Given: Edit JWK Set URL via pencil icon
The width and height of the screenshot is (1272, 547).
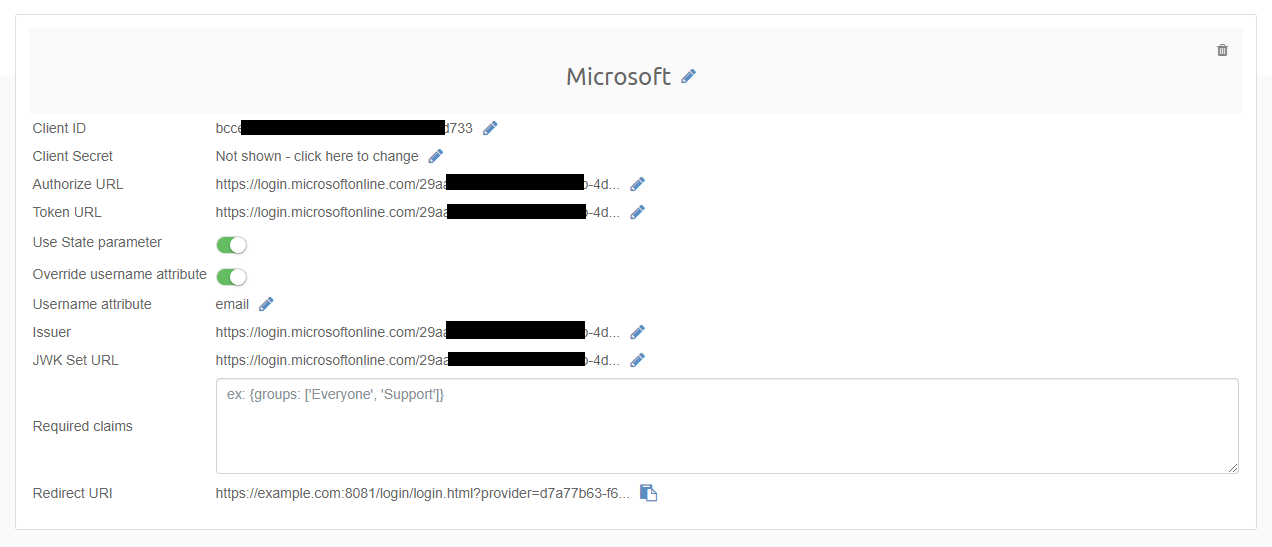Looking at the screenshot, I should click(637, 360).
